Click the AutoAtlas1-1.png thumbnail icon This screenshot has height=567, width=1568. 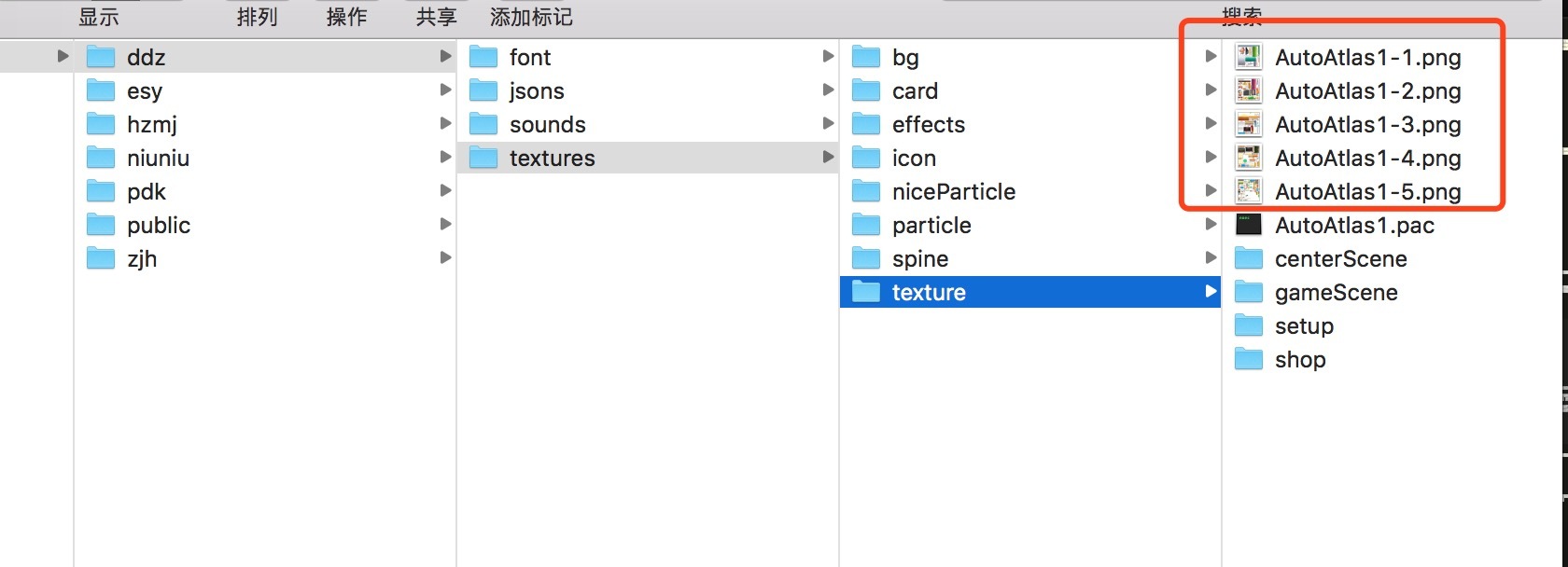tap(1248, 57)
